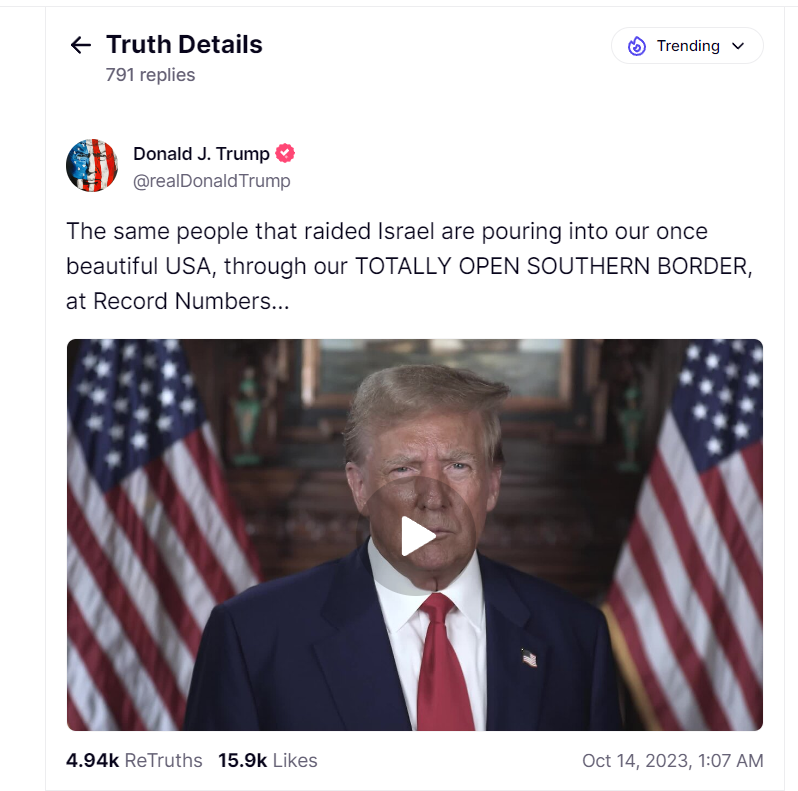View the 4.94k ReTruths count

click(134, 760)
